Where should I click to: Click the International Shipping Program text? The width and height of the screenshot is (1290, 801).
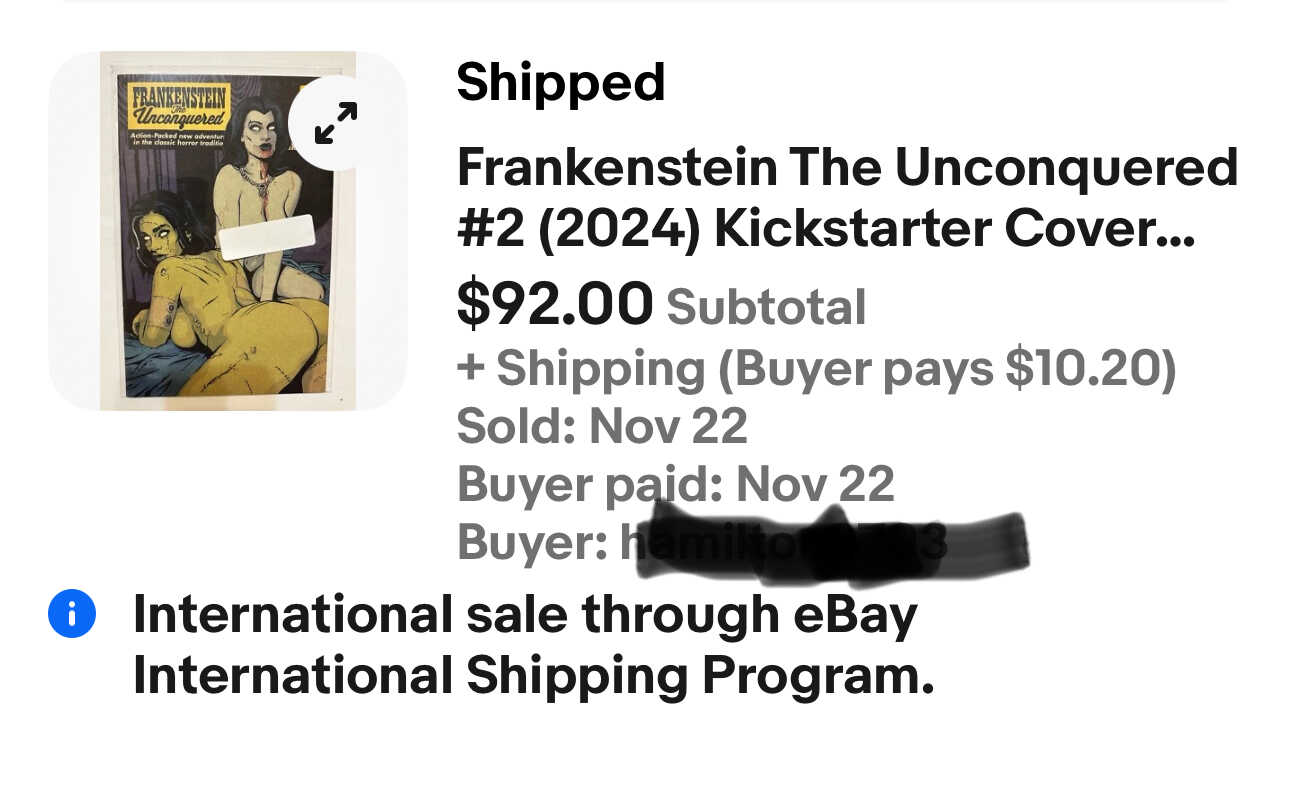click(533, 676)
